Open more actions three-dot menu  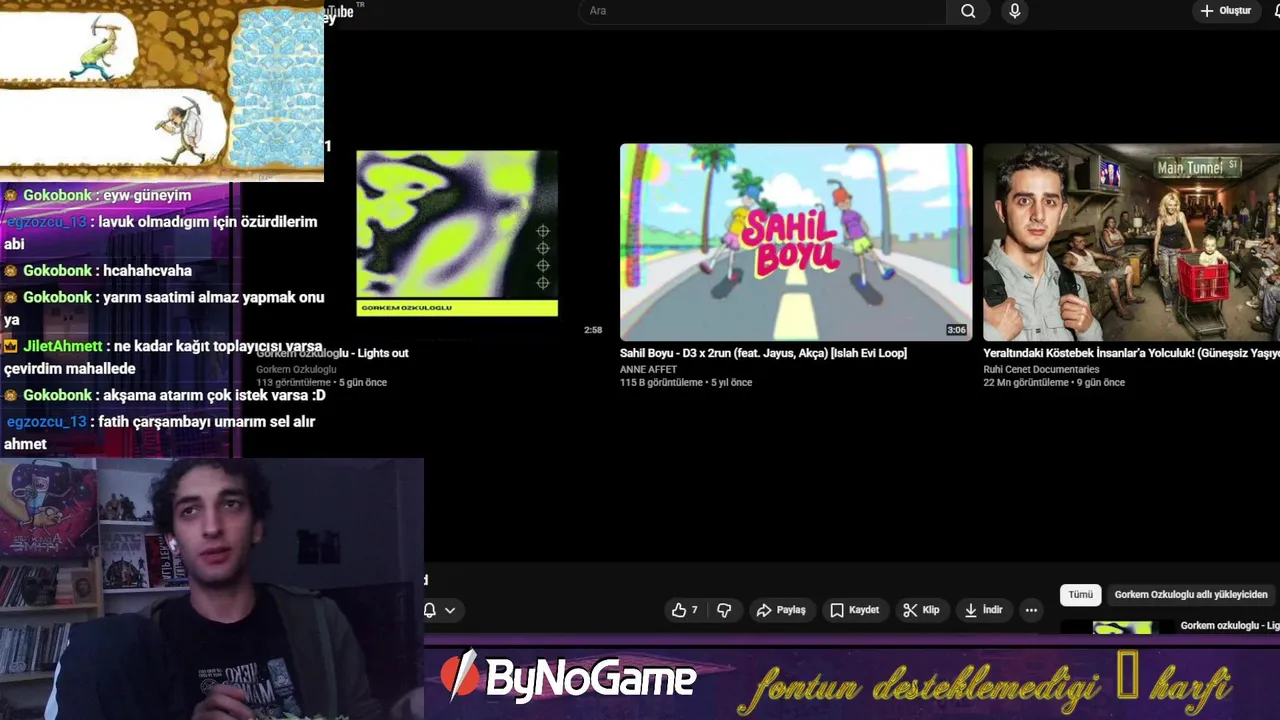coord(1031,610)
